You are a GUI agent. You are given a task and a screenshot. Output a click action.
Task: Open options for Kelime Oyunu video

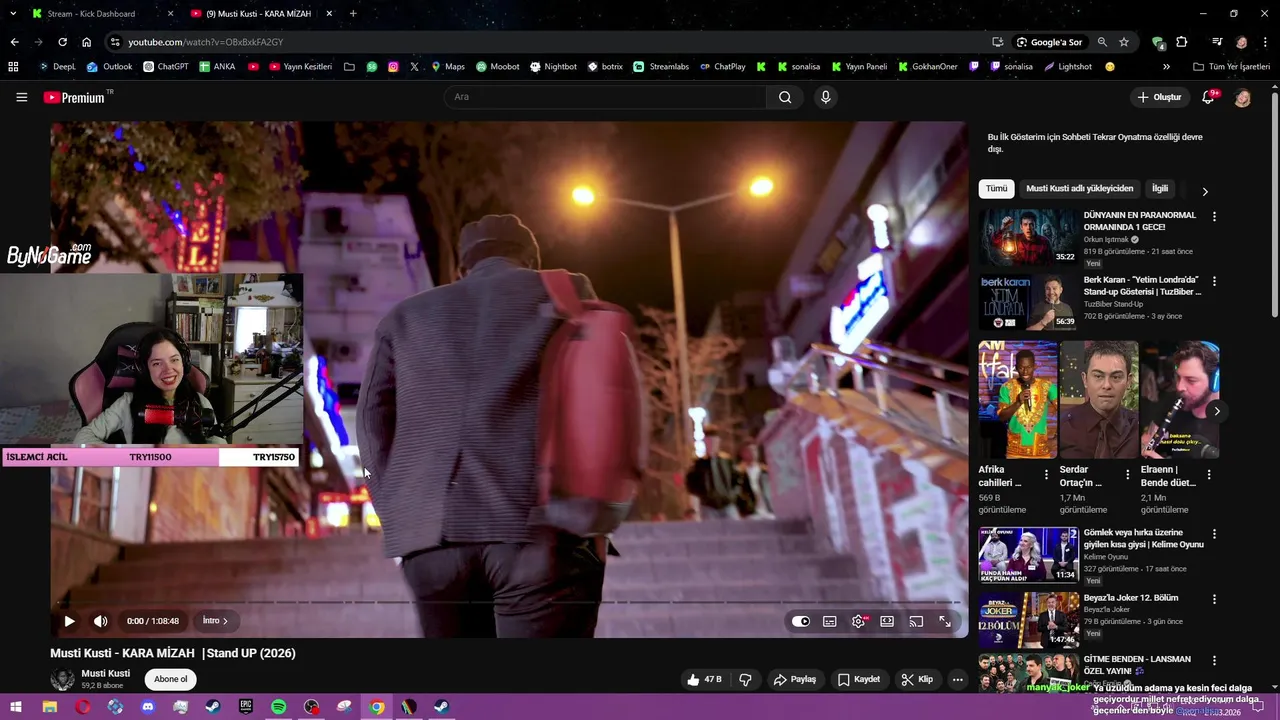pyautogui.click(x=1214, y=534)
